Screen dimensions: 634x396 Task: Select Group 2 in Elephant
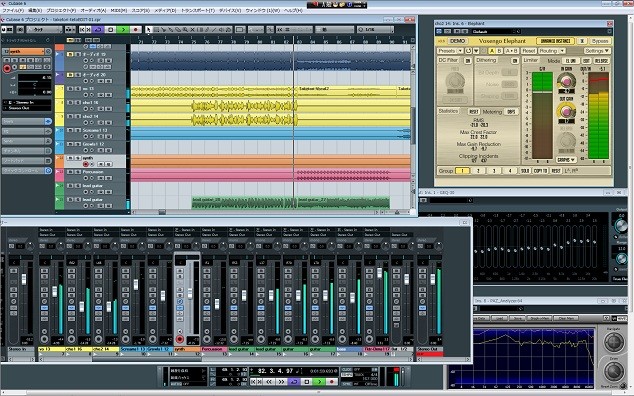tap(478, 171)
